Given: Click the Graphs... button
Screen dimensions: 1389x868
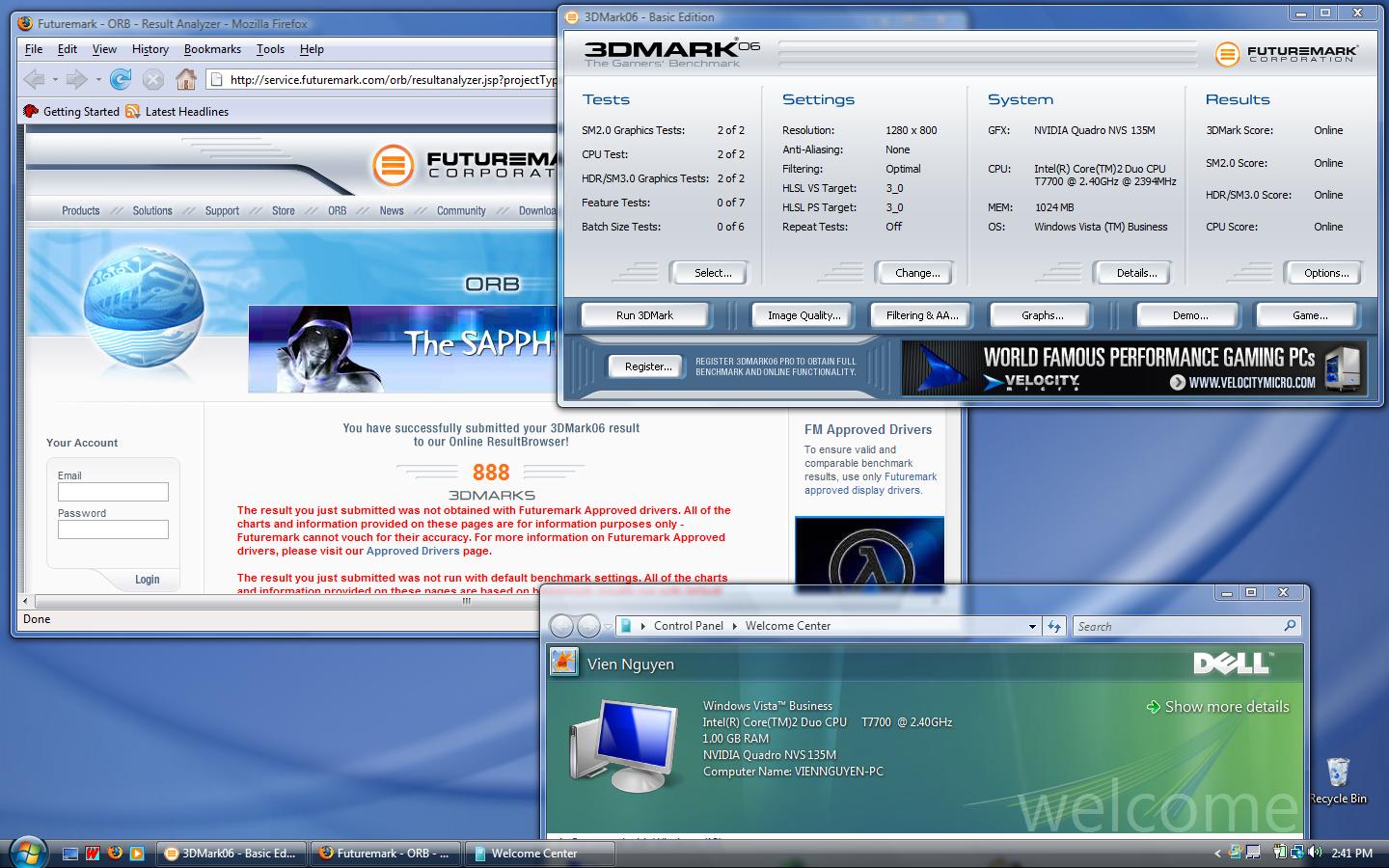Looking at the screenshot, I should (1042, 315).
